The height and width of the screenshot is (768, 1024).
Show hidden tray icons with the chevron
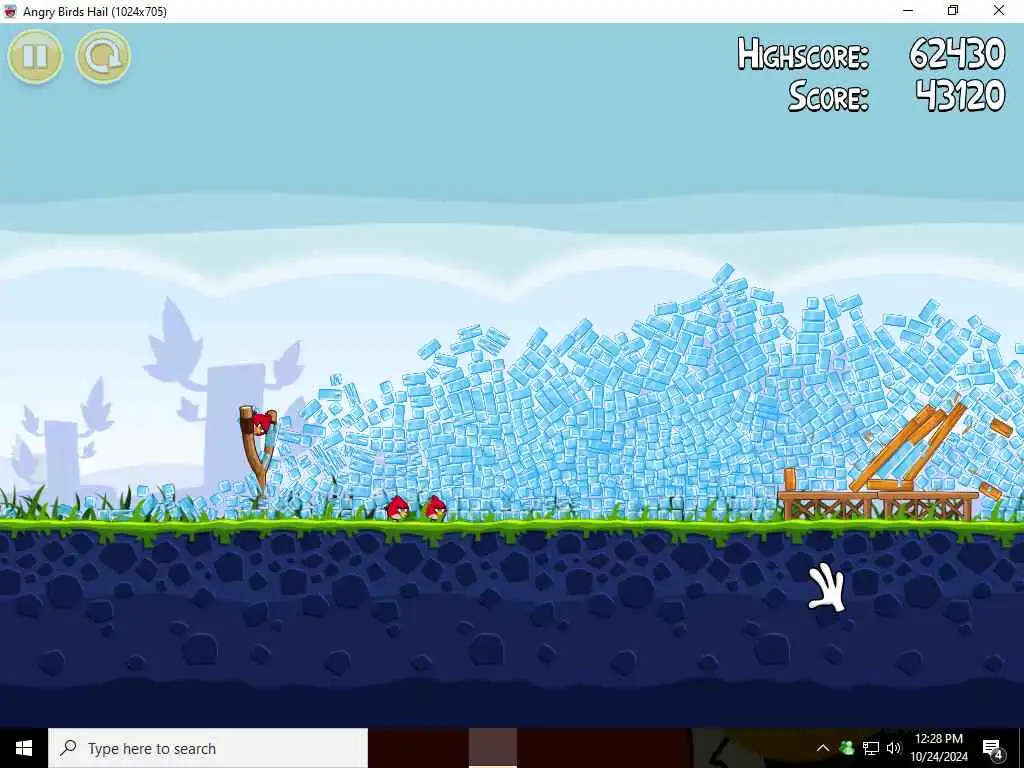tap(823, 748)
